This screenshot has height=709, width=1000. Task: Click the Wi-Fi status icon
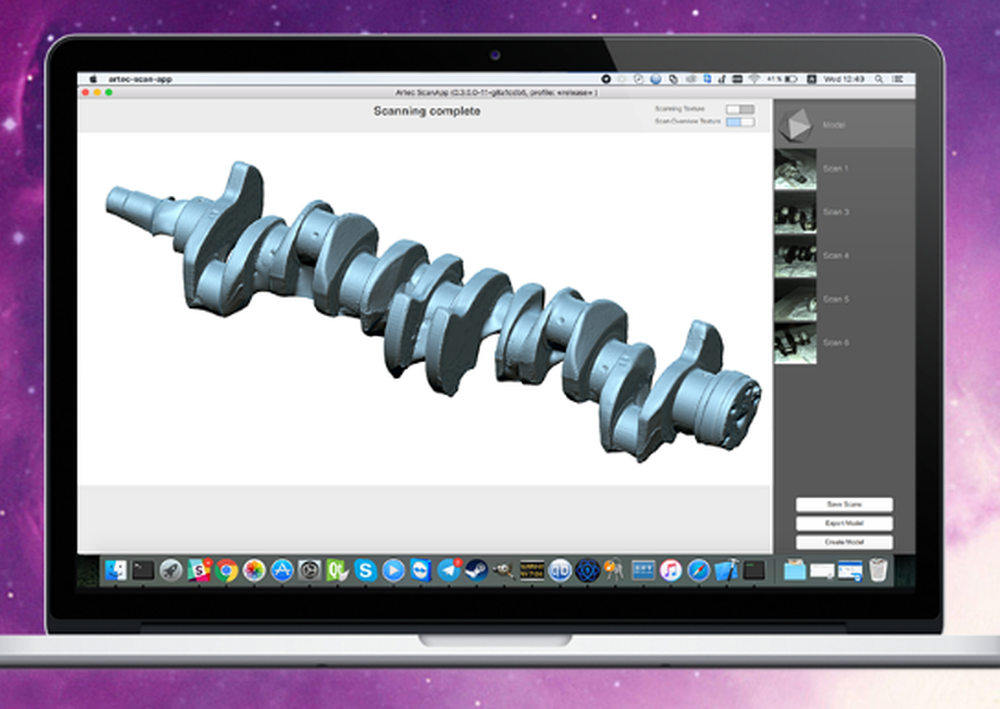tap(754, 79)
